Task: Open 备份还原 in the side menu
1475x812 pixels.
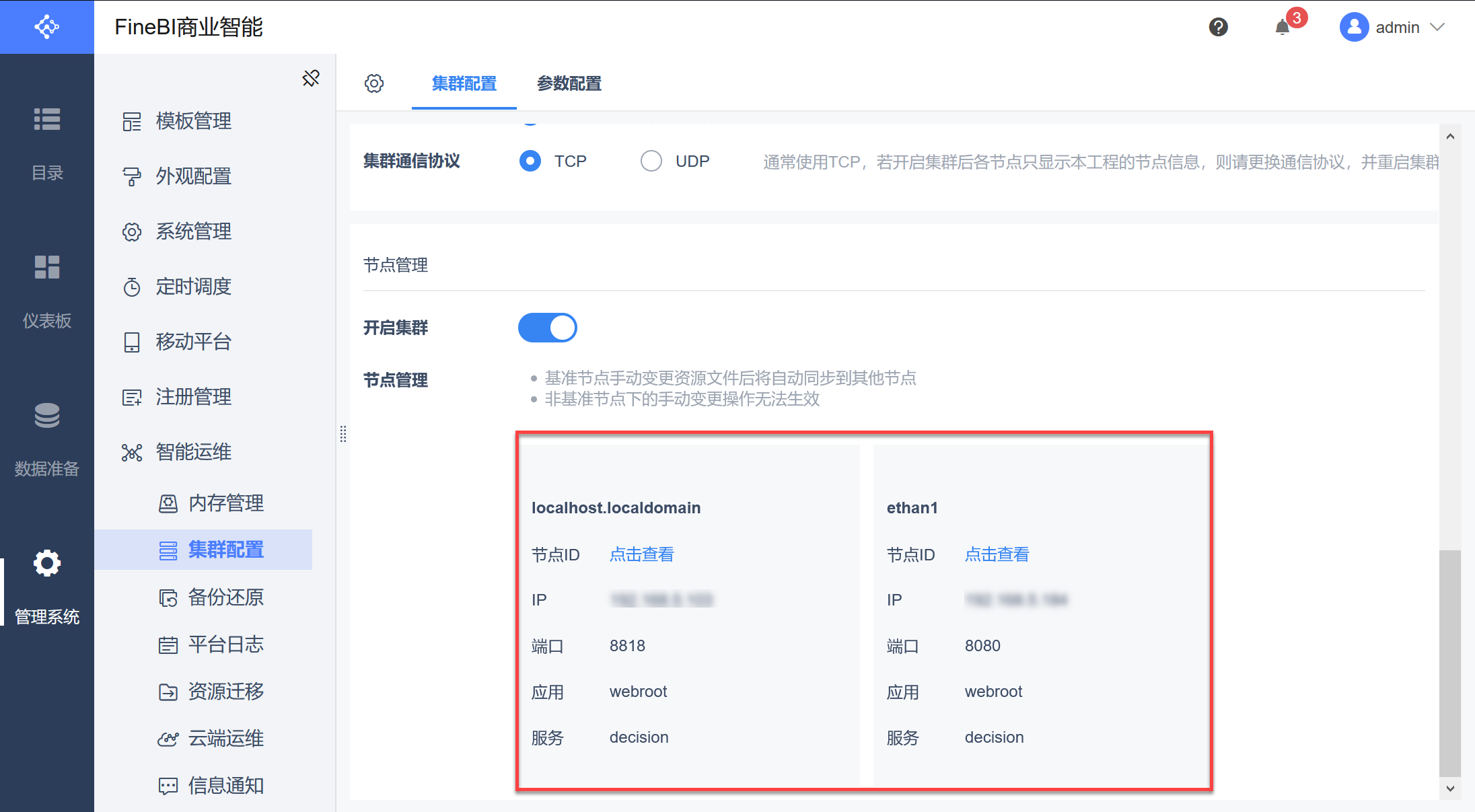Action: point(225,597)
